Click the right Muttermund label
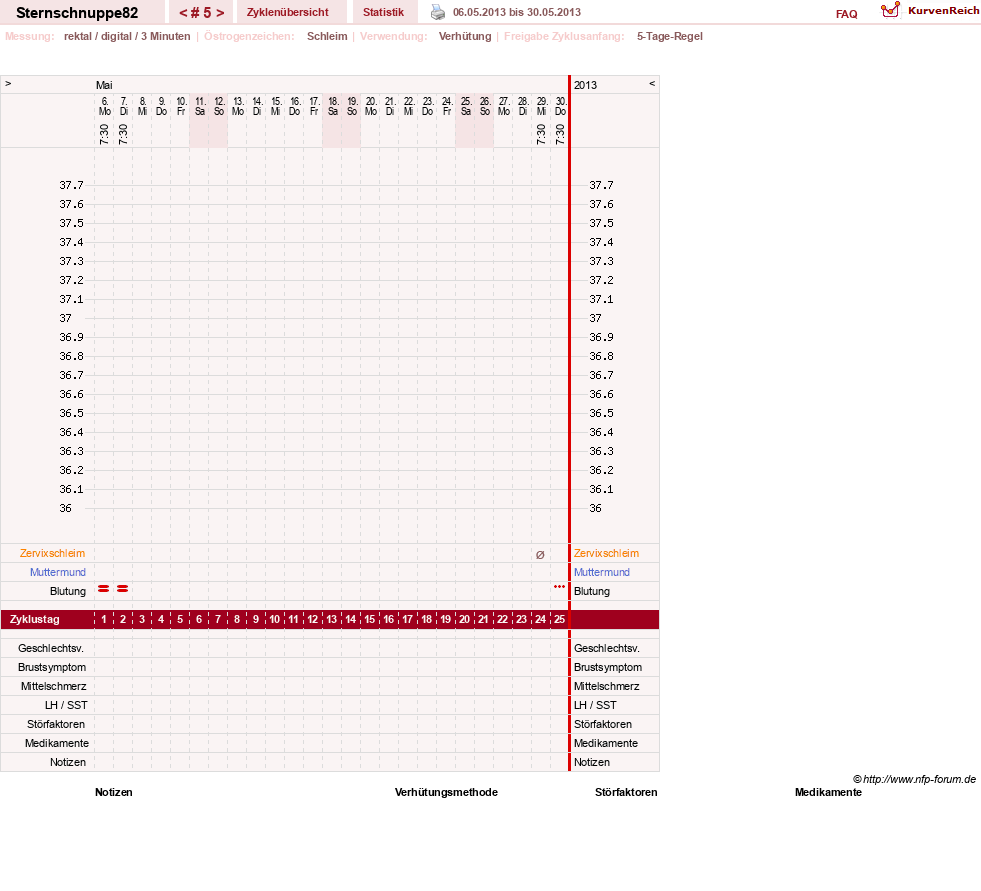This screenshot has height=891, width=981. tap(602, 572)
